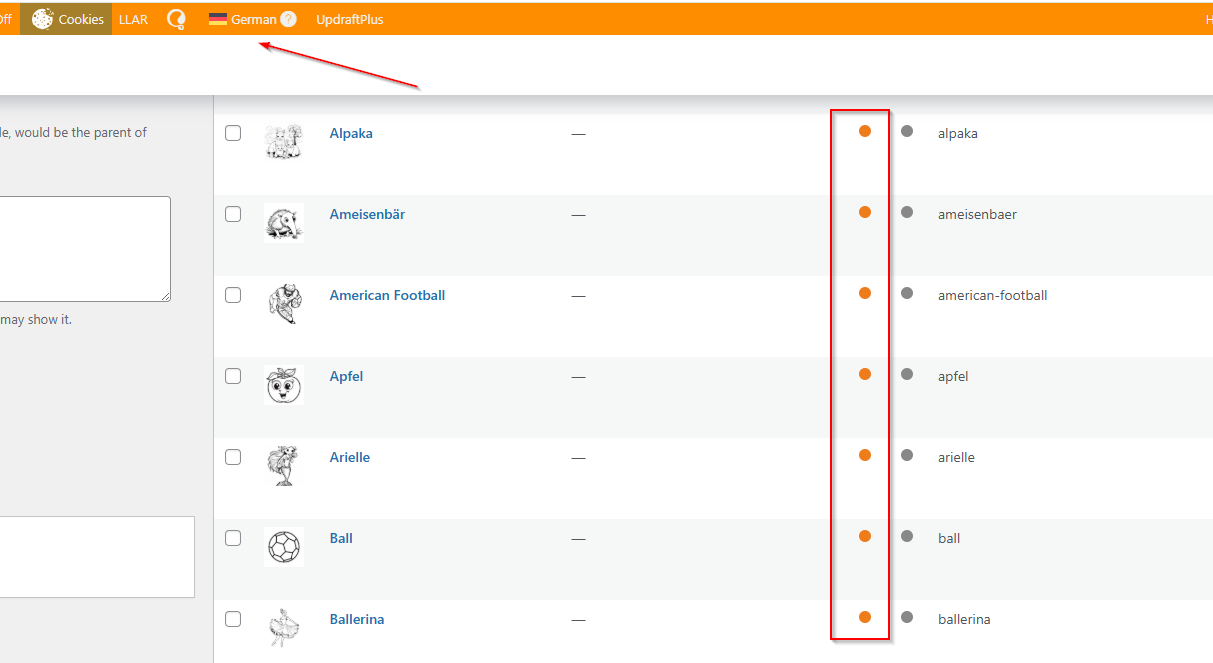Click the orange dot in Arielle row
The width and height of the screenshot is (1213, 663).
coord(865,455)
